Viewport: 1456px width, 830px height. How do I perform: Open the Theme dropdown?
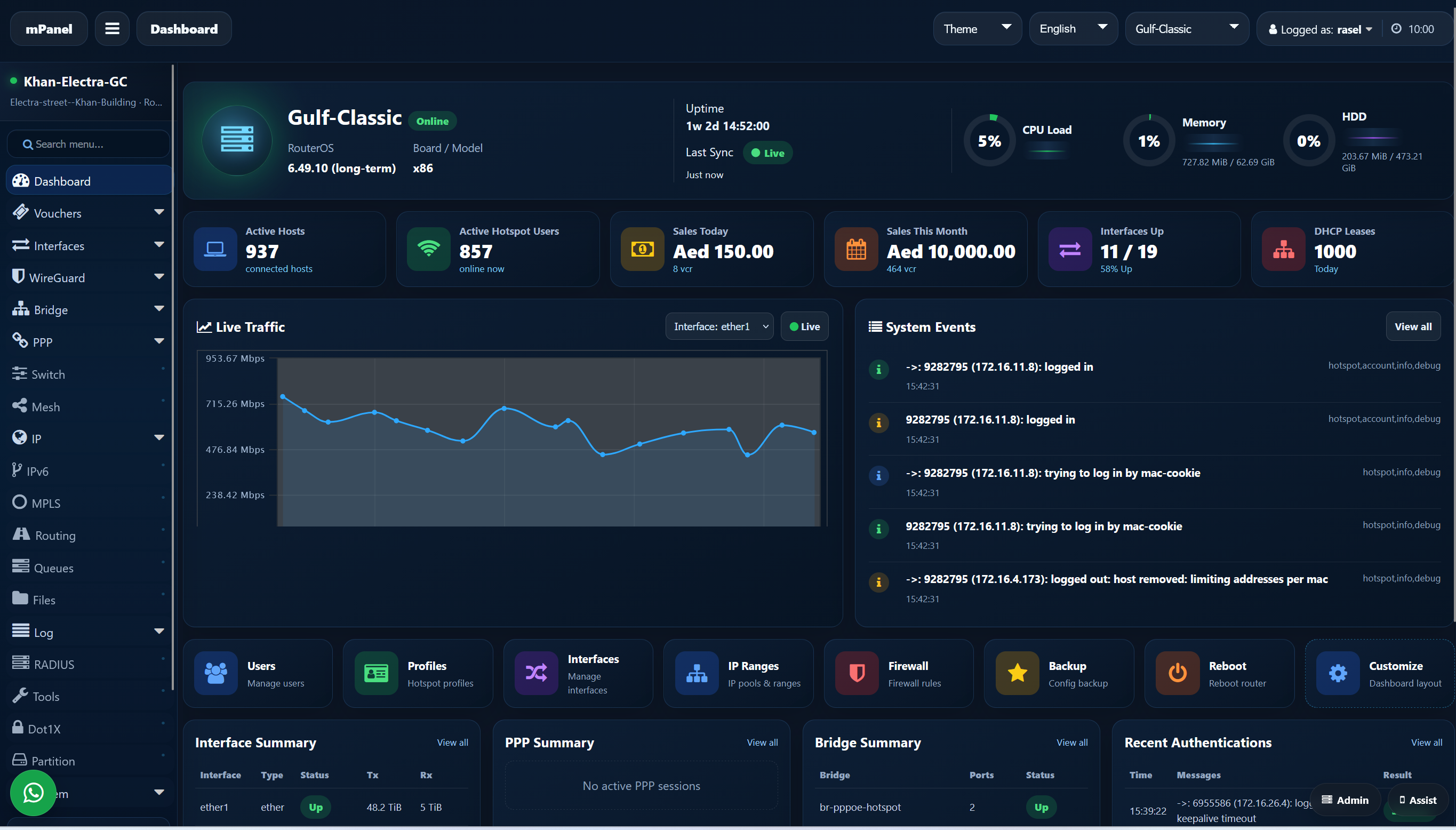pos(977,28)
